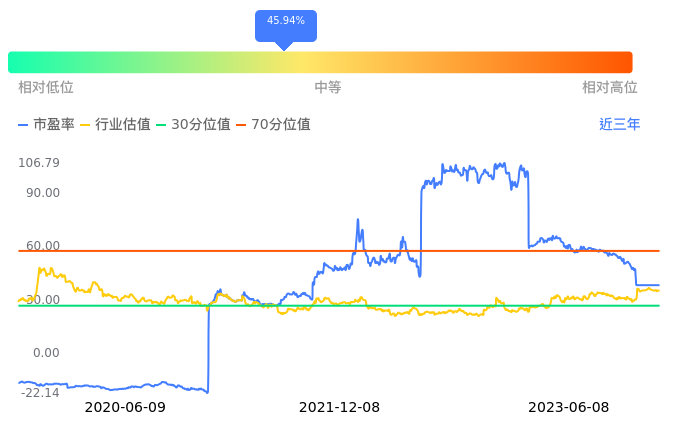The height and width of the screenshot is (442, 686).
Task: Click the 2023-06-08 date axis label
Action: click(569, 408)
